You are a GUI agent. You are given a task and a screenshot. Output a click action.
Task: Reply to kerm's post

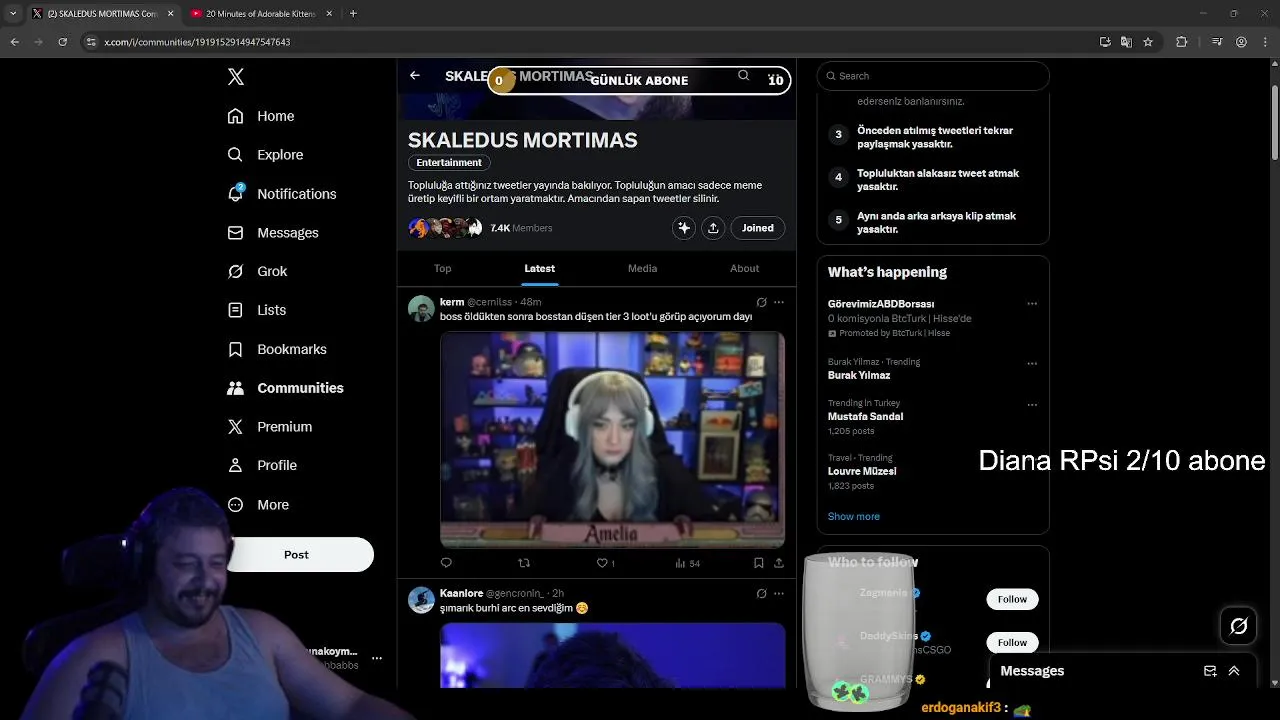click(446, 563)
